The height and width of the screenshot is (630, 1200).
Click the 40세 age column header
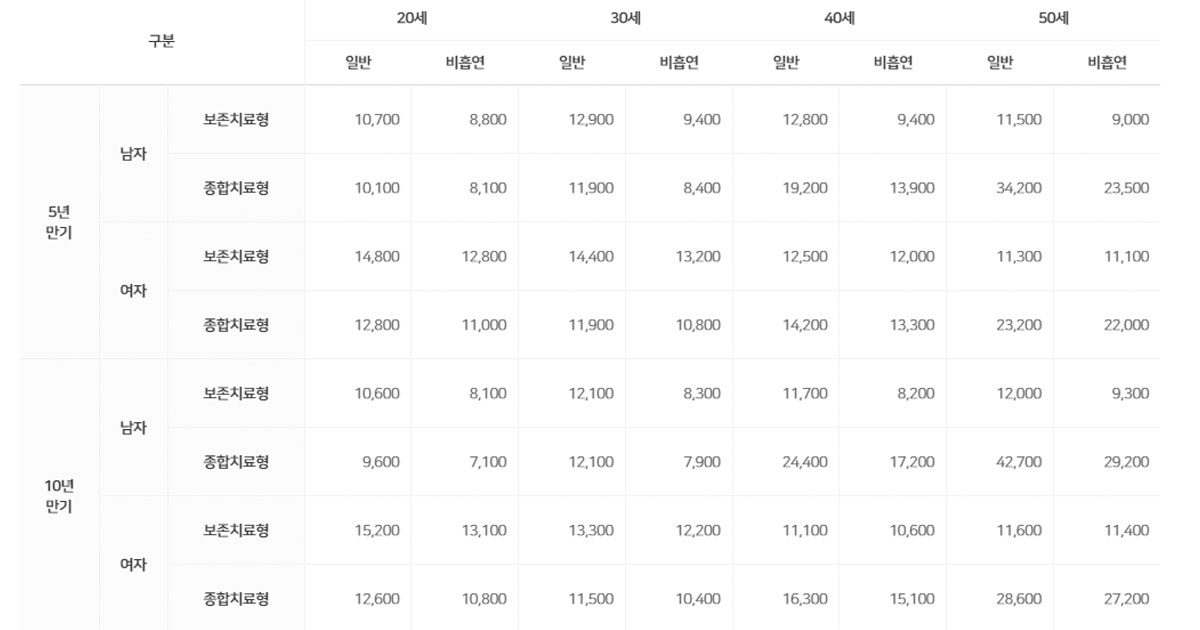click(839, 19)
